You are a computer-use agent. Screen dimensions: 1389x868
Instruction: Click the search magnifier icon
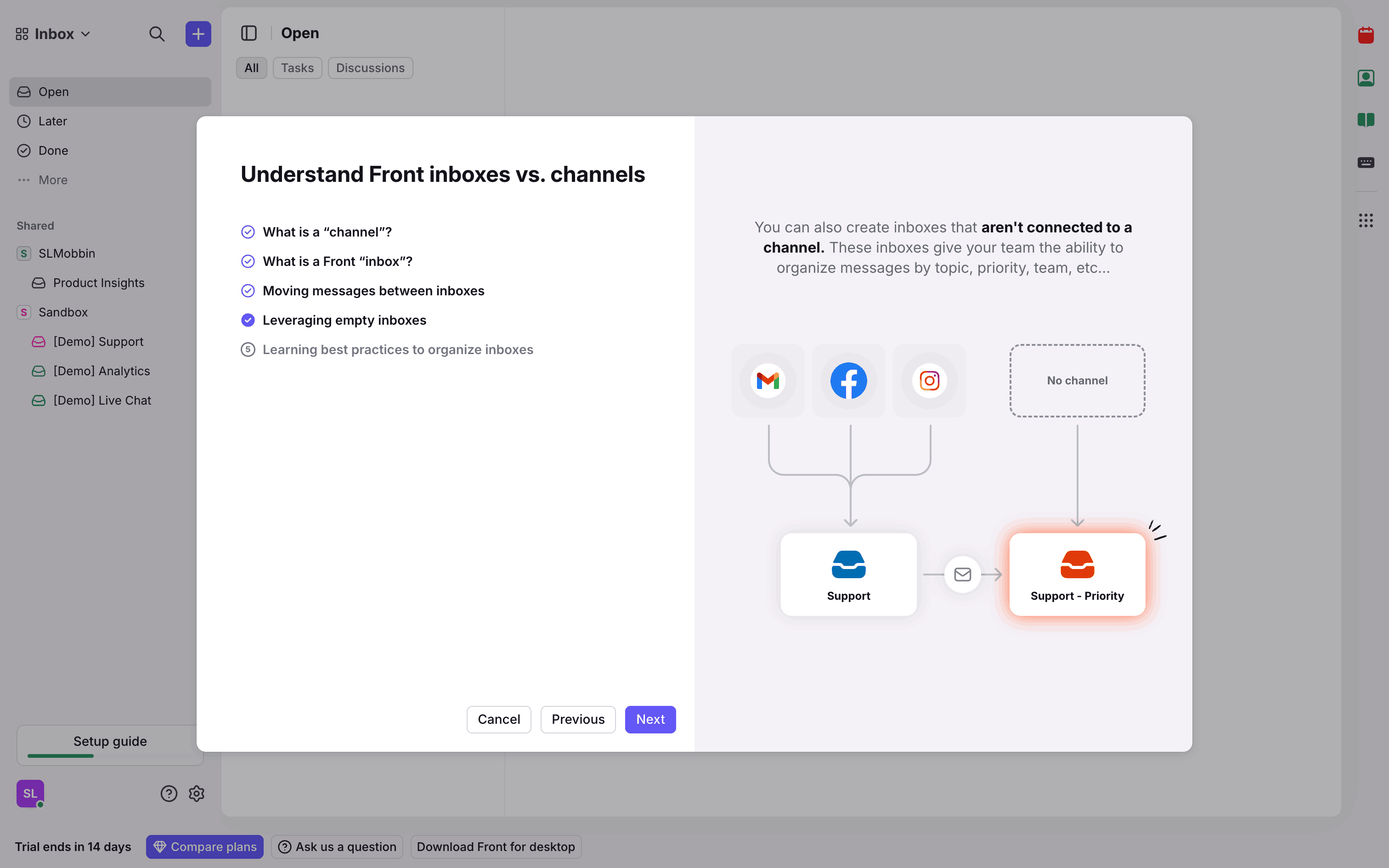tap(157, 34)
